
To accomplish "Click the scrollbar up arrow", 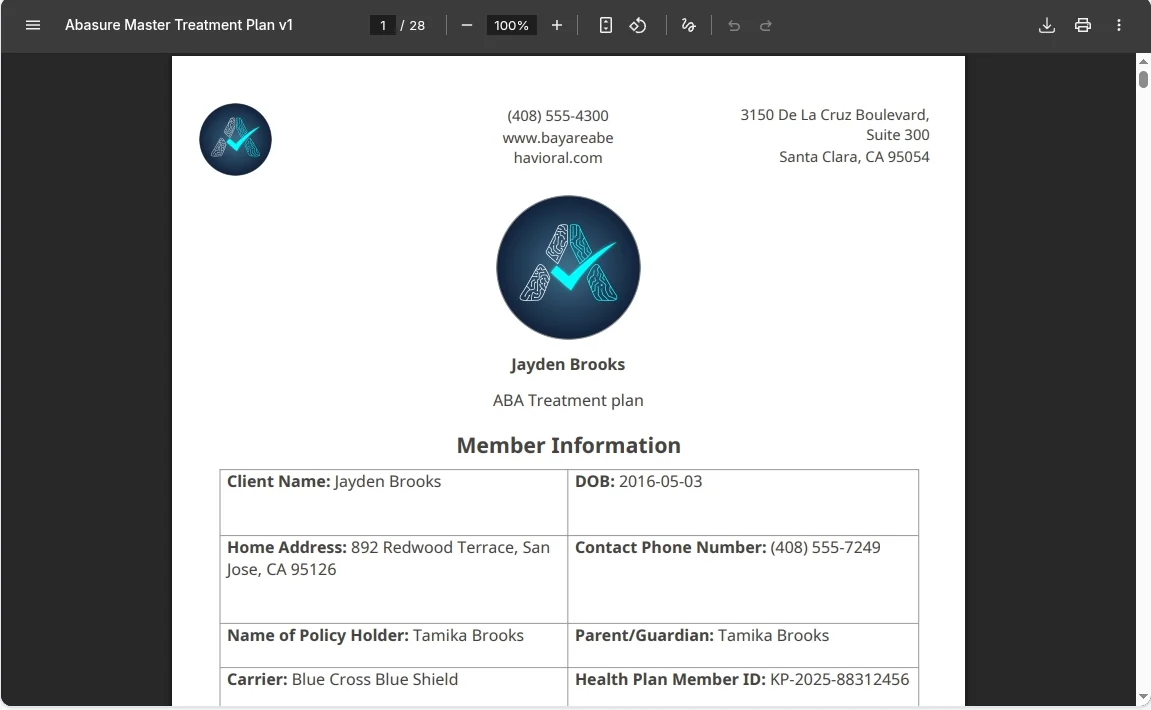I will pyautogui.click(x=1143, y=62).
